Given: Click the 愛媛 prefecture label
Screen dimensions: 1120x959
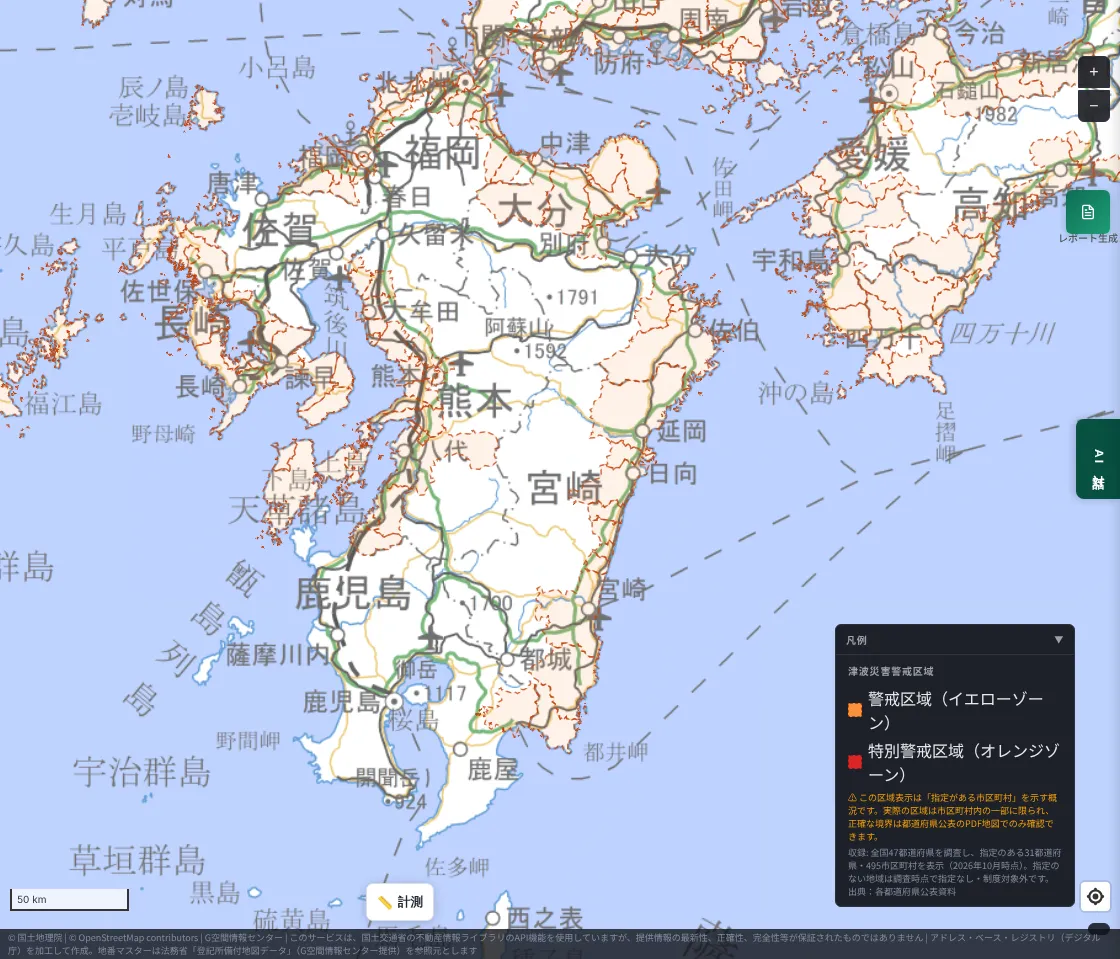Looking at the screenshot, I should [x=872, y=154].
